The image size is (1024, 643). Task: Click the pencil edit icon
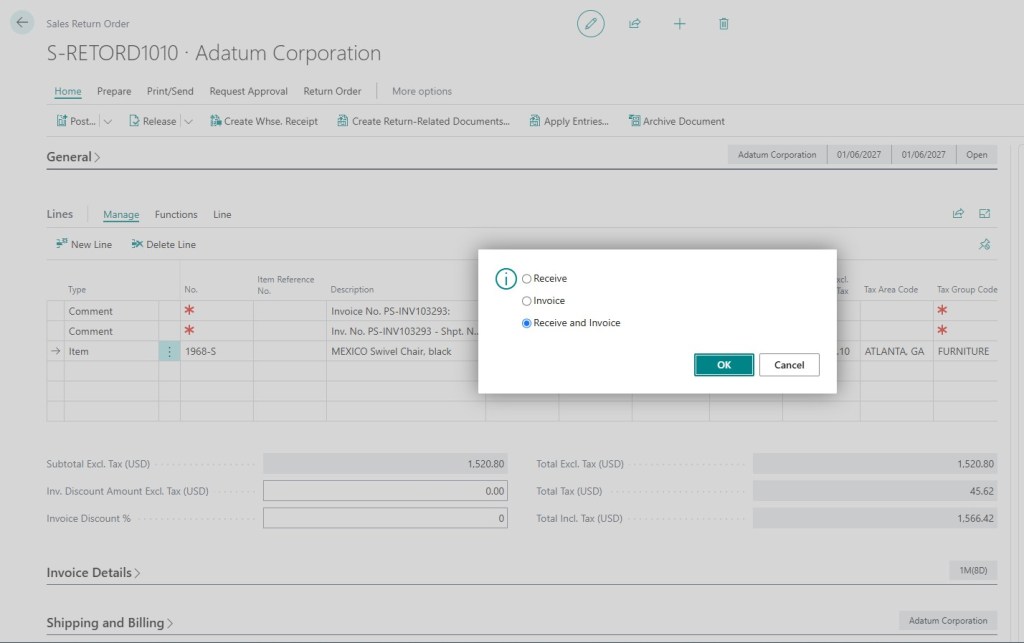590,24
